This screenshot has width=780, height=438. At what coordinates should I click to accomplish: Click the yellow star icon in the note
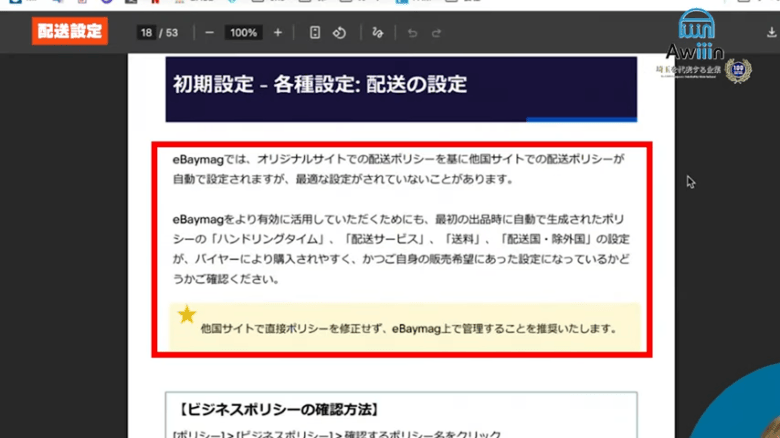pyautogui.click(x=186, y=316)
